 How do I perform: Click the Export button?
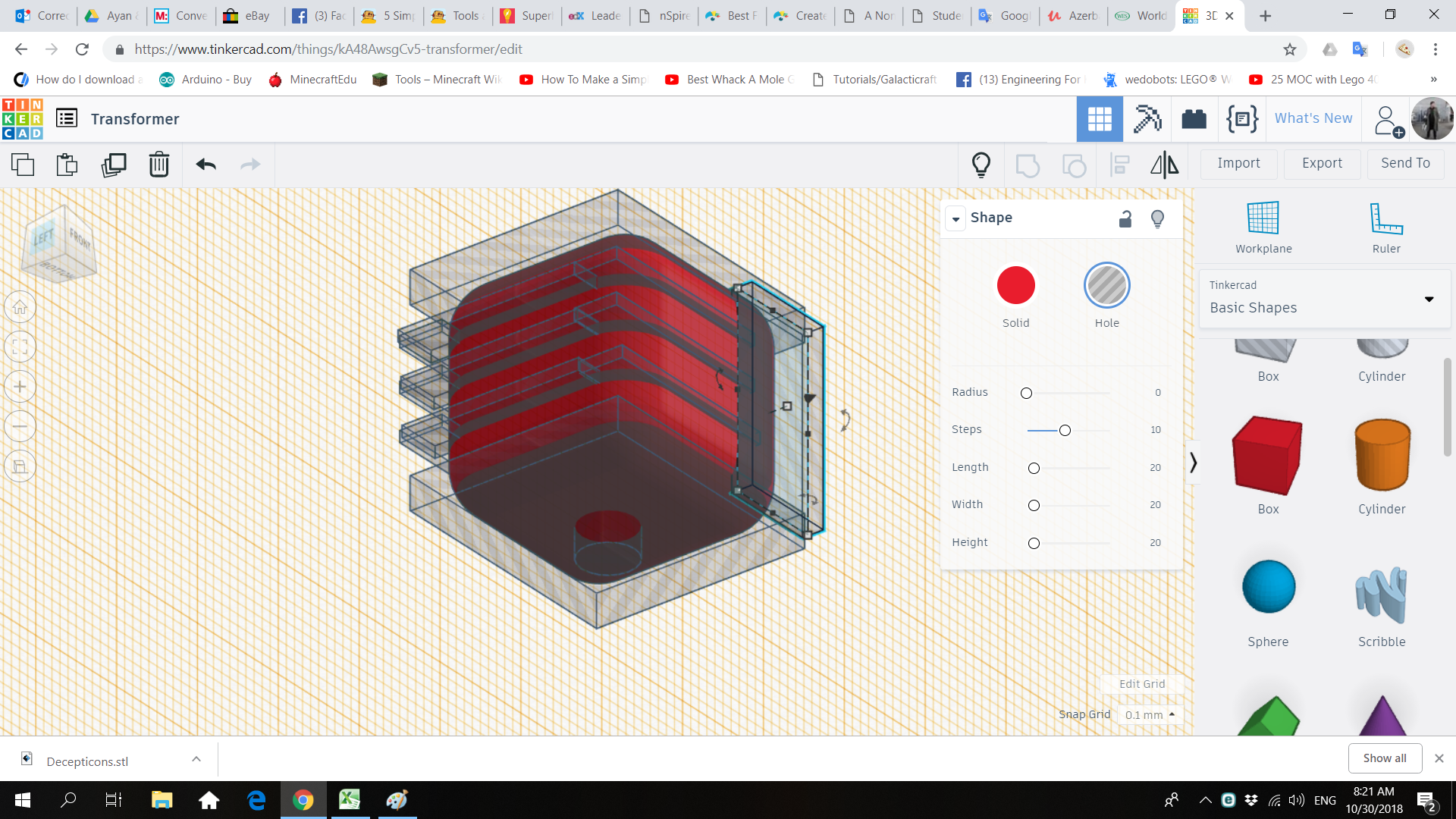[x=1322, y=163]
